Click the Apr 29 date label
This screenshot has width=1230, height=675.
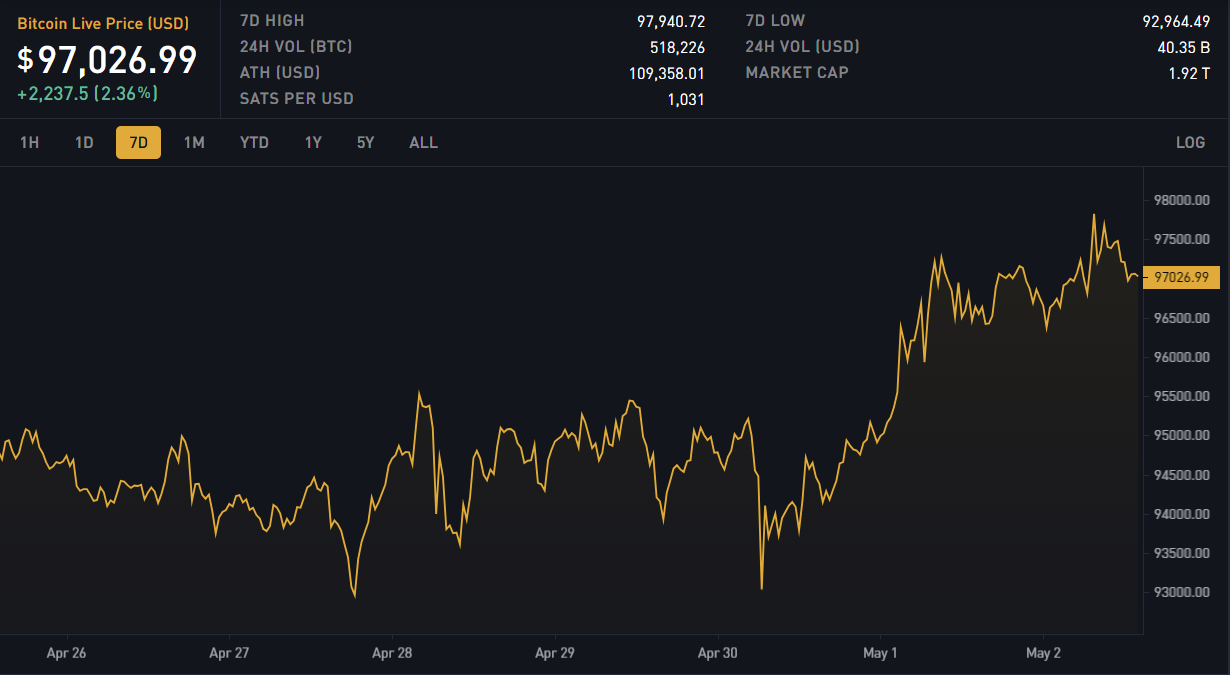(x=555, y=654)
